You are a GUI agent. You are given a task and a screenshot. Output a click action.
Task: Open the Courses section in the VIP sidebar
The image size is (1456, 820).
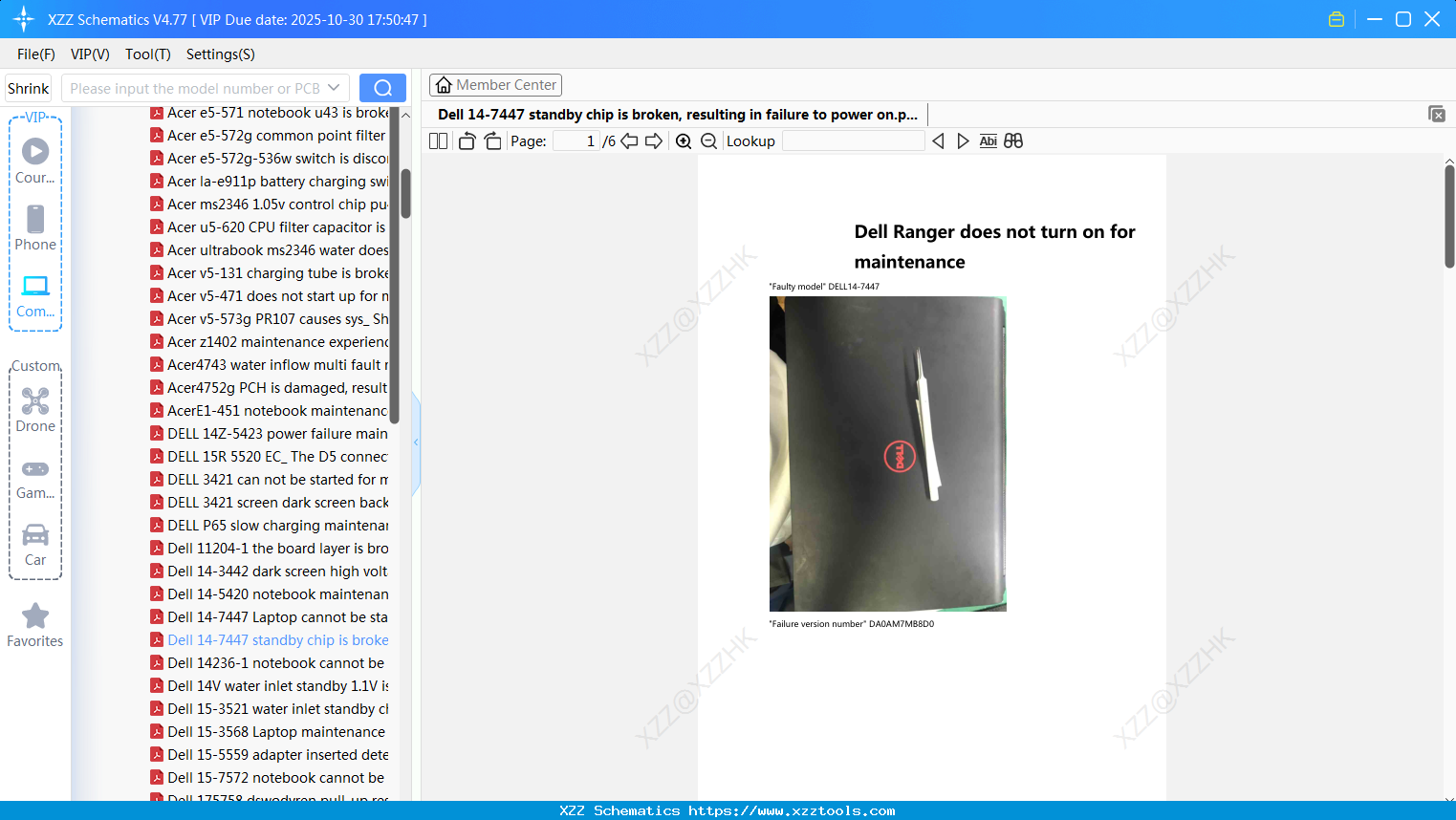coord(35,161)
